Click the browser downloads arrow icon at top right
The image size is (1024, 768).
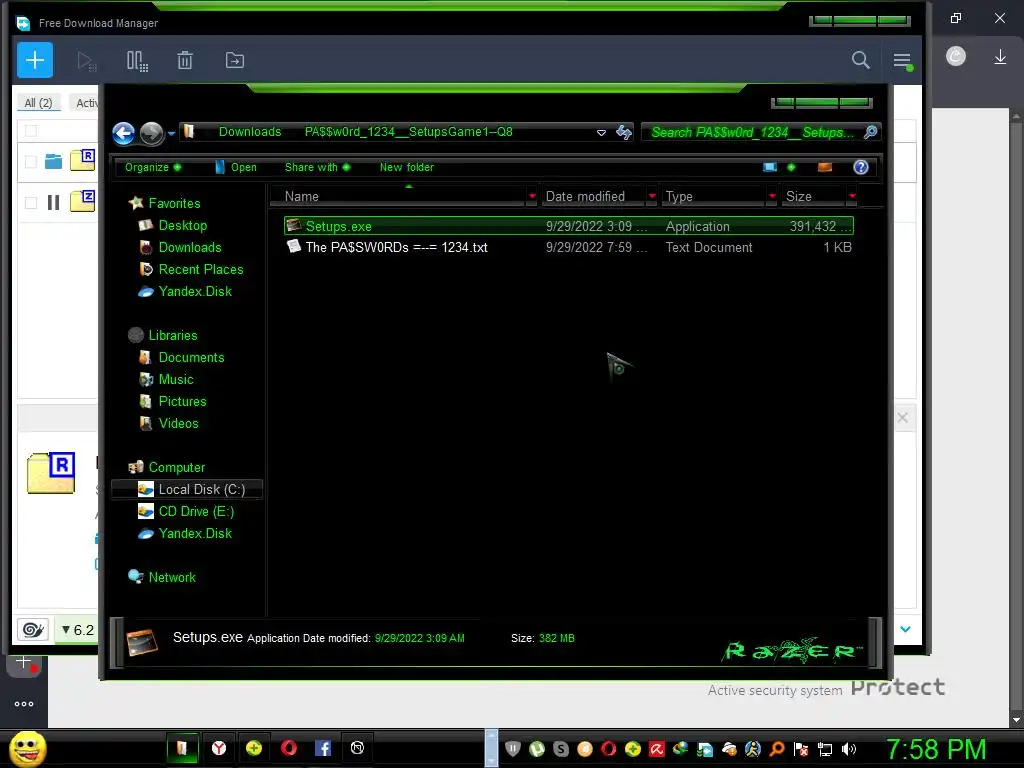(x=1000, y=57)
